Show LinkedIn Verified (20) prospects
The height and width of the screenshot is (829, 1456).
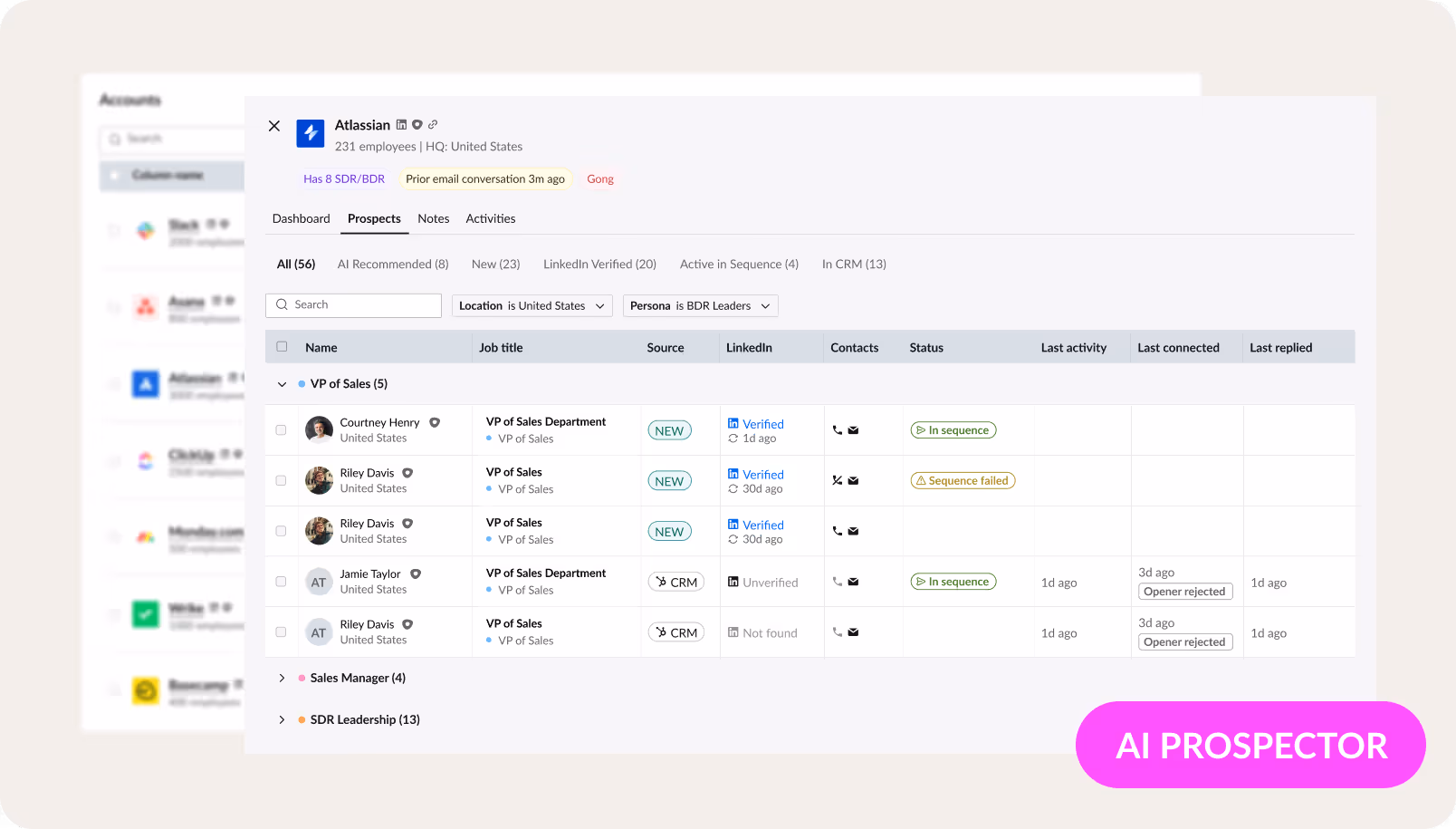pyautogui.click(x=600, y=265)
